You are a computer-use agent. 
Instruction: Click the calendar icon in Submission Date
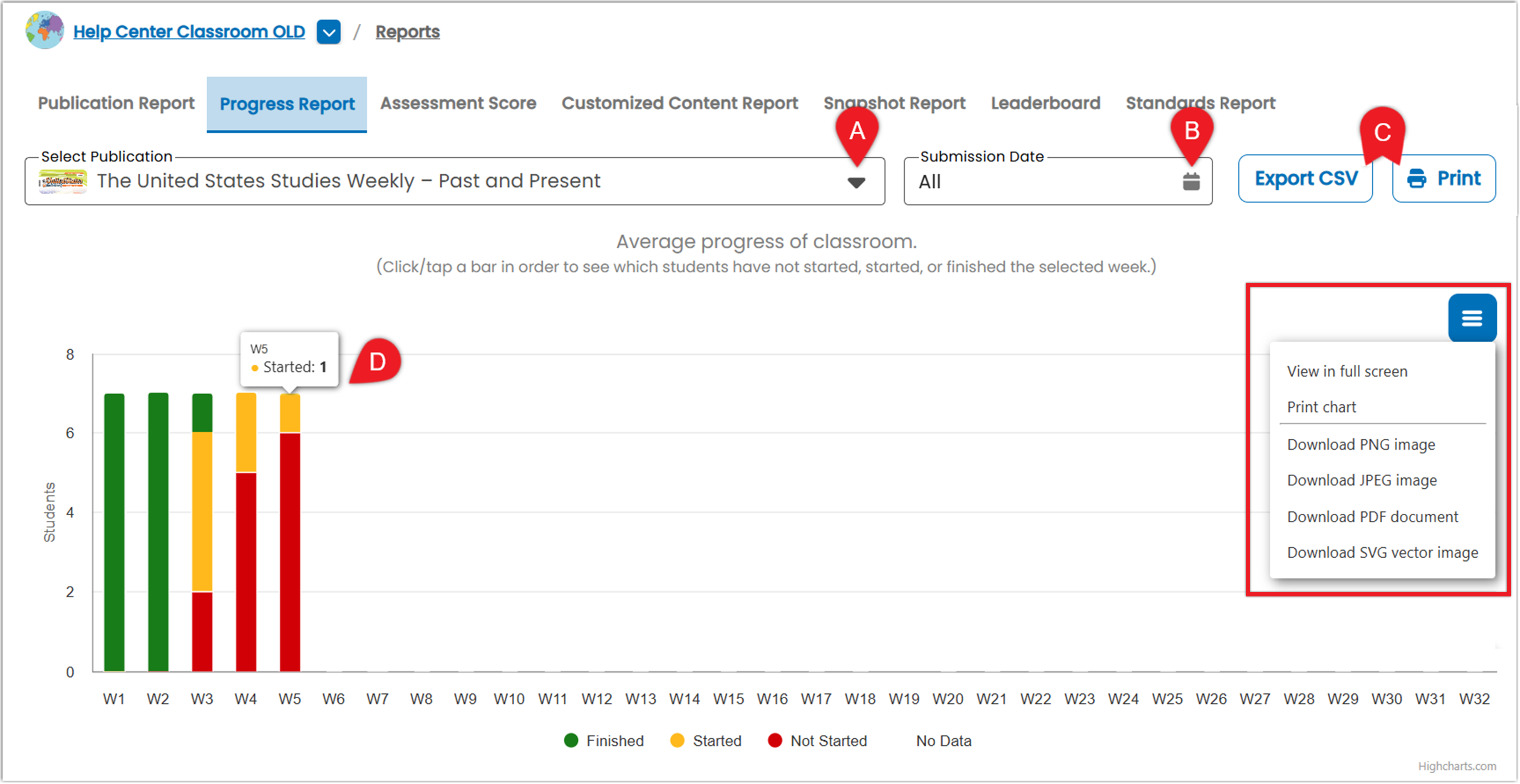(x=1191, y=182)
